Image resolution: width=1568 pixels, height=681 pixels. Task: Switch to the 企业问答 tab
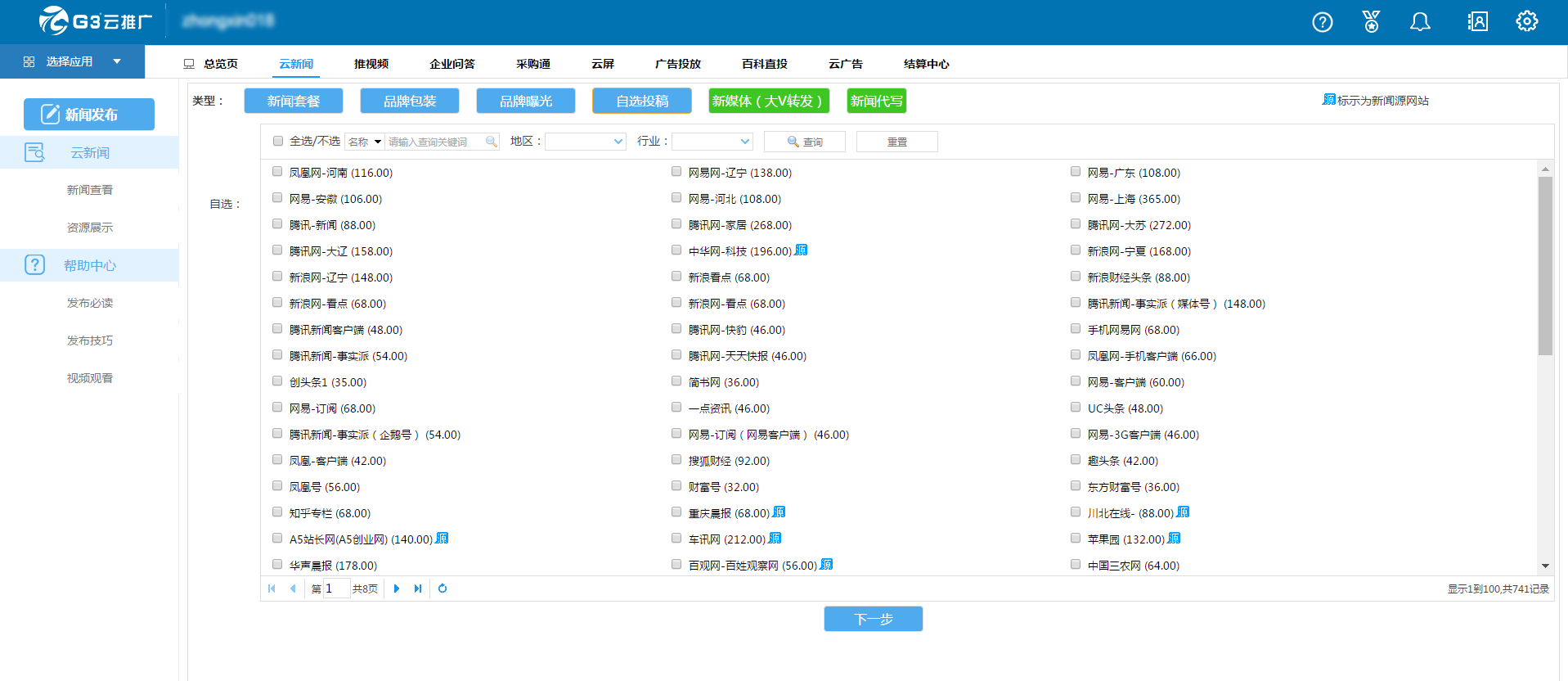point(452,64)
